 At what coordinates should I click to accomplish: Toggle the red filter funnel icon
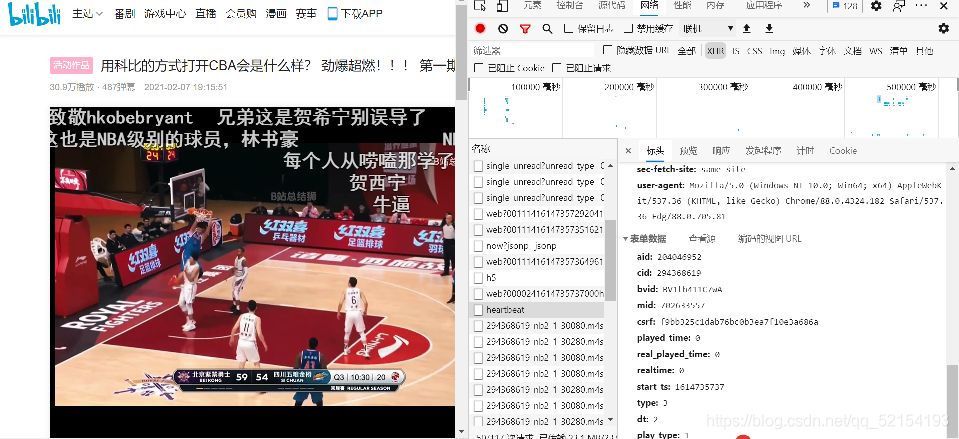tap(525, 28)
